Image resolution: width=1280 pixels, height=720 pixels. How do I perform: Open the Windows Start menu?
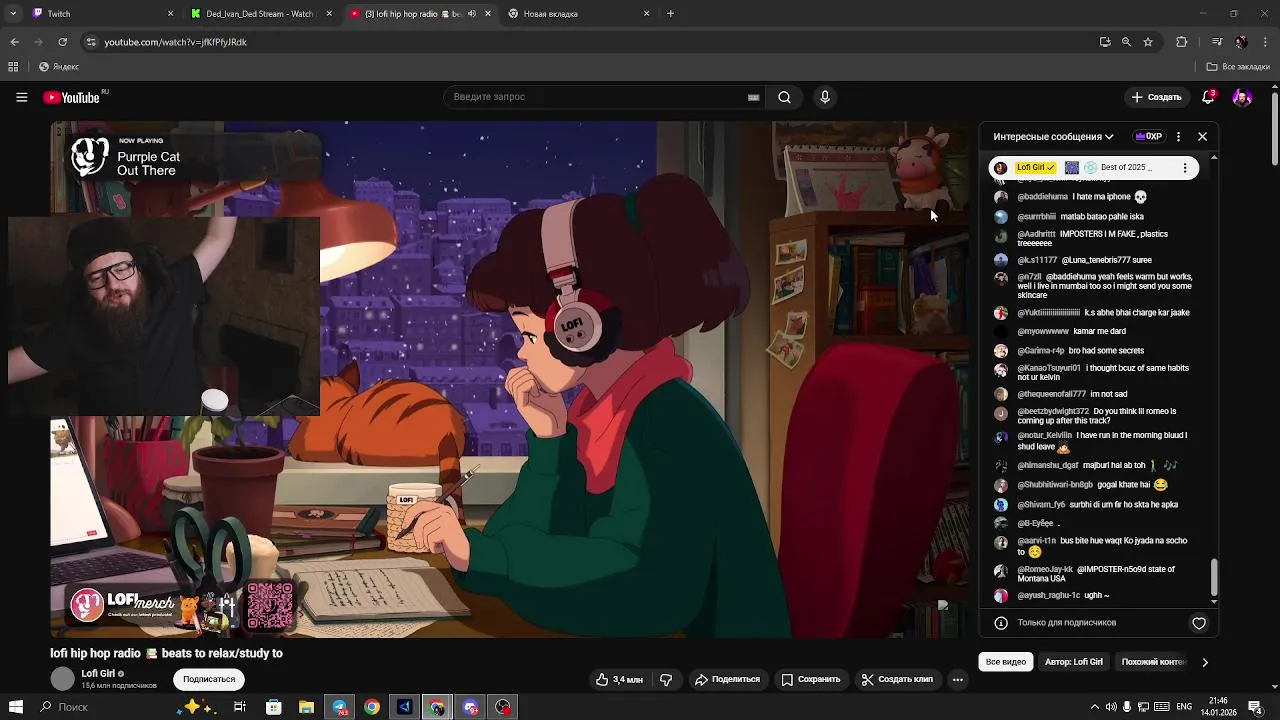[15, 707]
